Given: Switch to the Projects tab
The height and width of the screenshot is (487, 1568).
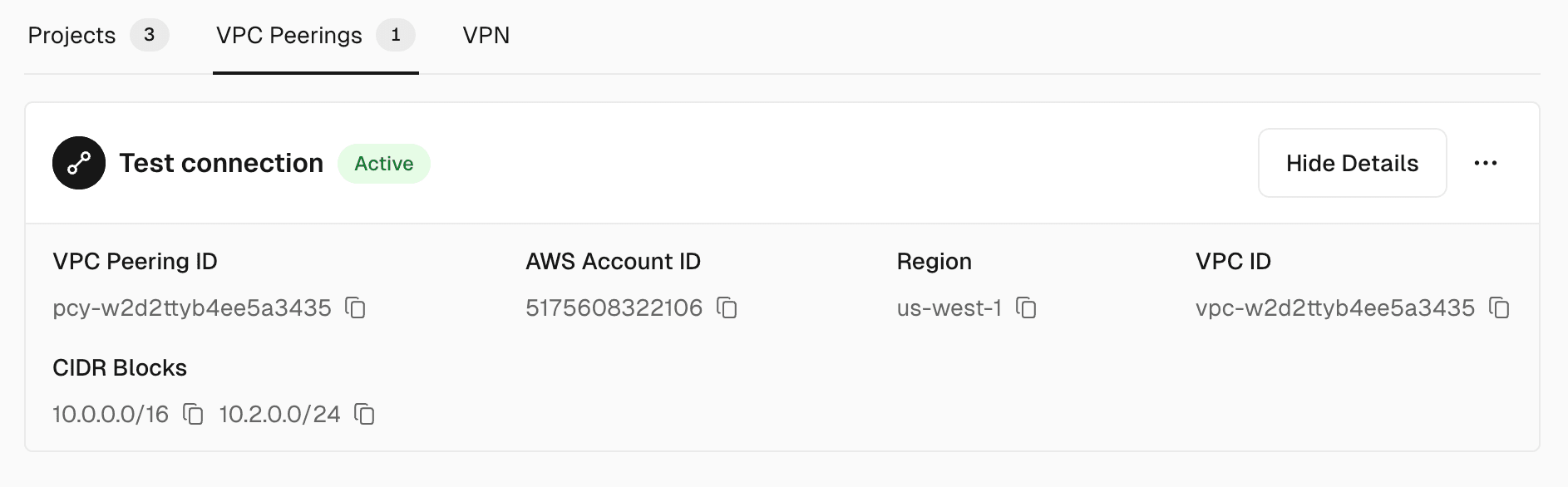Looking at the screenshot, I should 71,35.
